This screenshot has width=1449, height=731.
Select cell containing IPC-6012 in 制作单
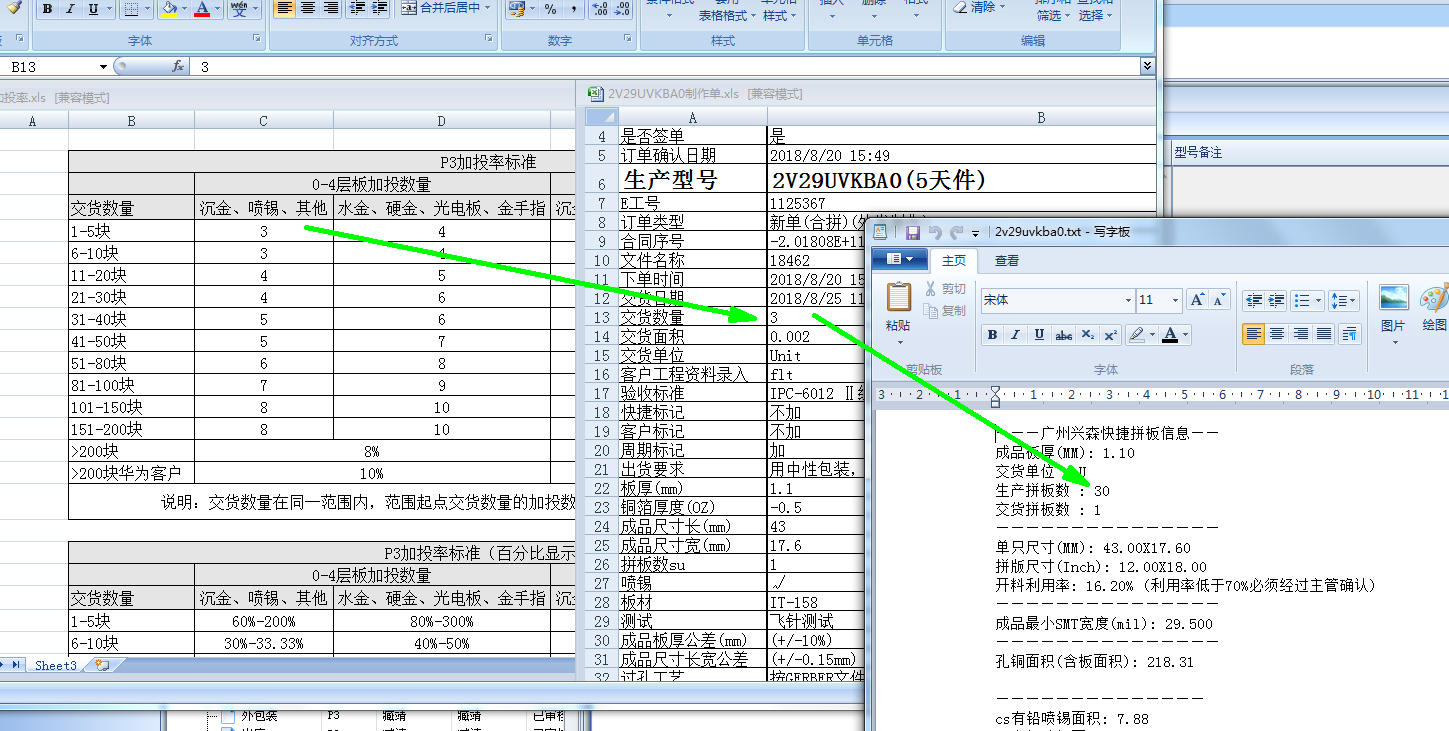coord(817,394)
